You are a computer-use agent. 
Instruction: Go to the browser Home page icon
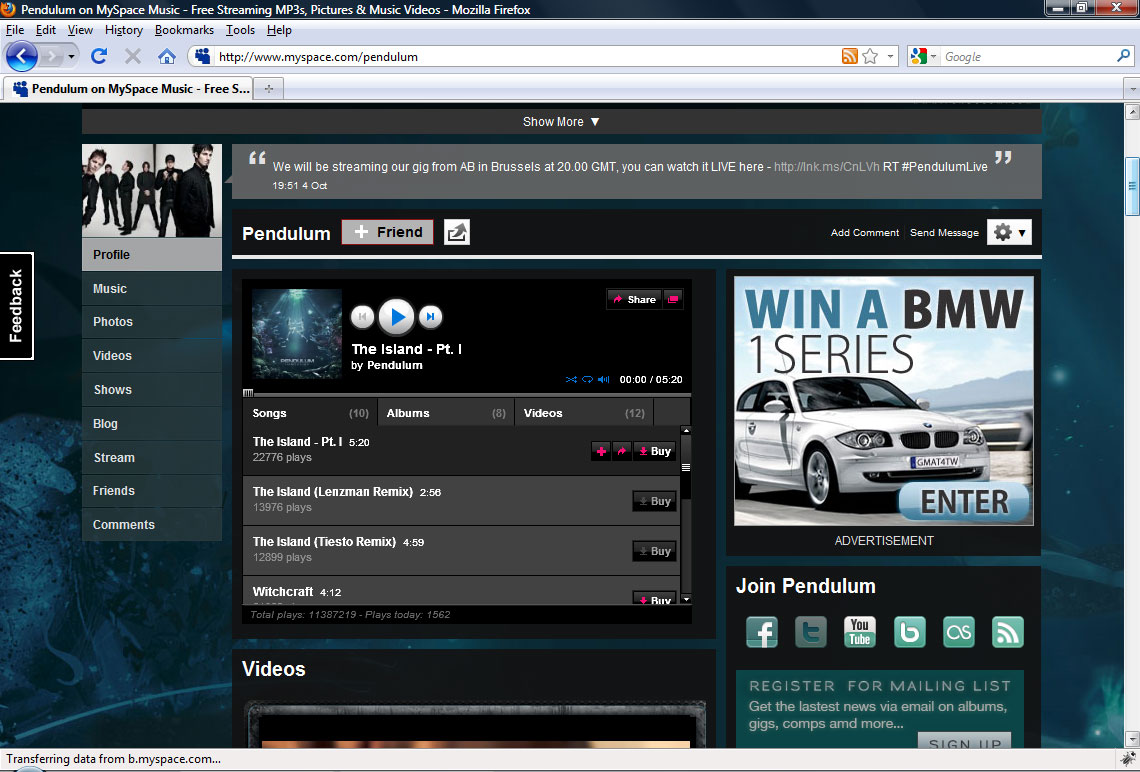coord(166,56)
